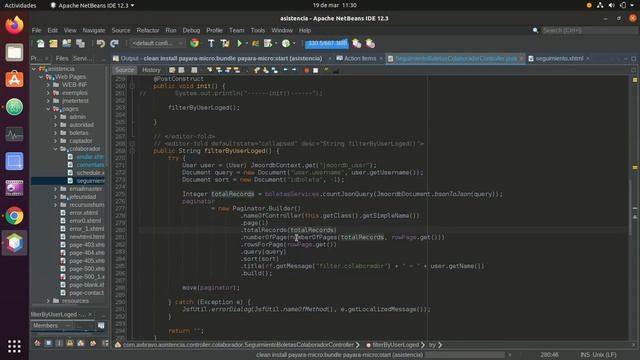The image size is (640, 360).
Task: Go to Next Bookmark in editor toolbar
Action: (266, 70)
